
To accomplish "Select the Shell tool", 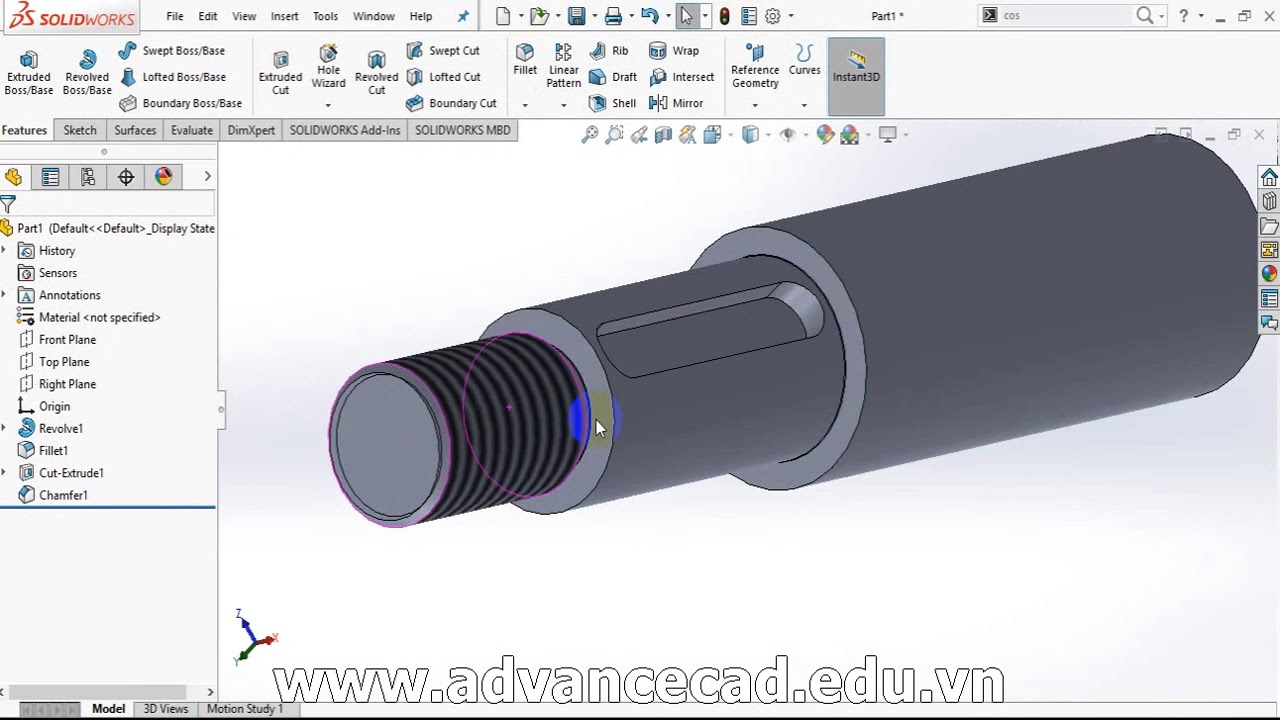I will point(613,103).
